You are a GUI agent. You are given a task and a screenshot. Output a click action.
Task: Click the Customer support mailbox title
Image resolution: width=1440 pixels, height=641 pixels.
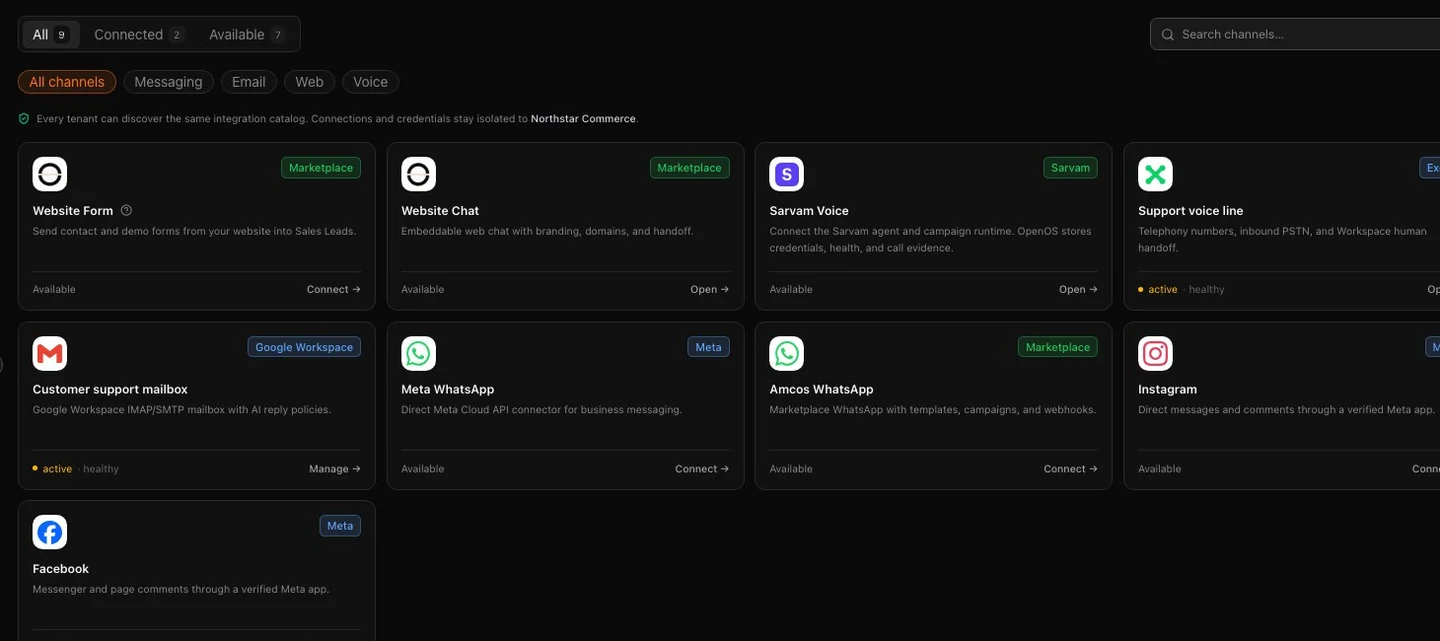(x=110, y=389)
